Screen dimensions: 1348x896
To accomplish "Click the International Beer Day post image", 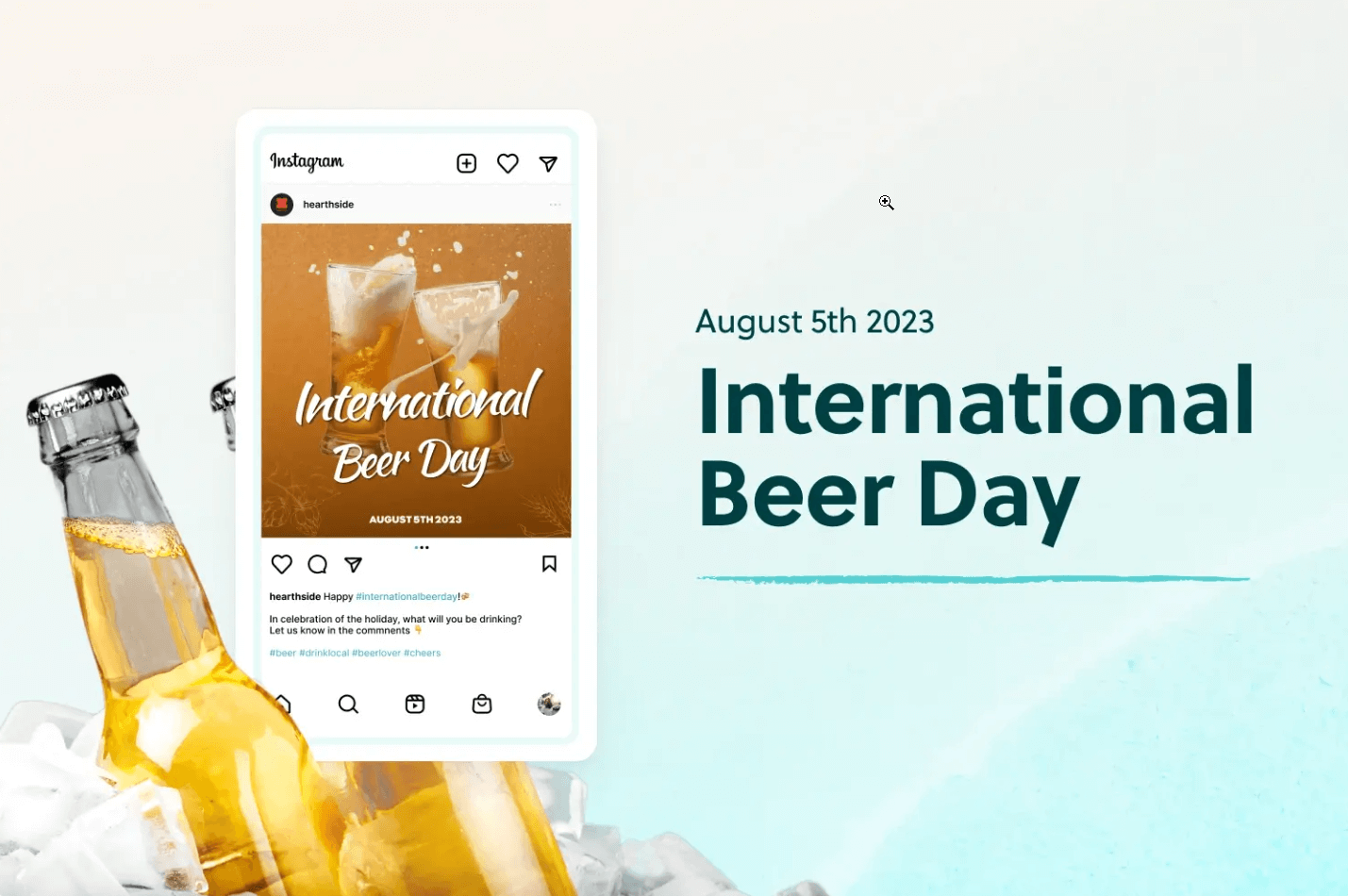I will [x=416, y=380].
